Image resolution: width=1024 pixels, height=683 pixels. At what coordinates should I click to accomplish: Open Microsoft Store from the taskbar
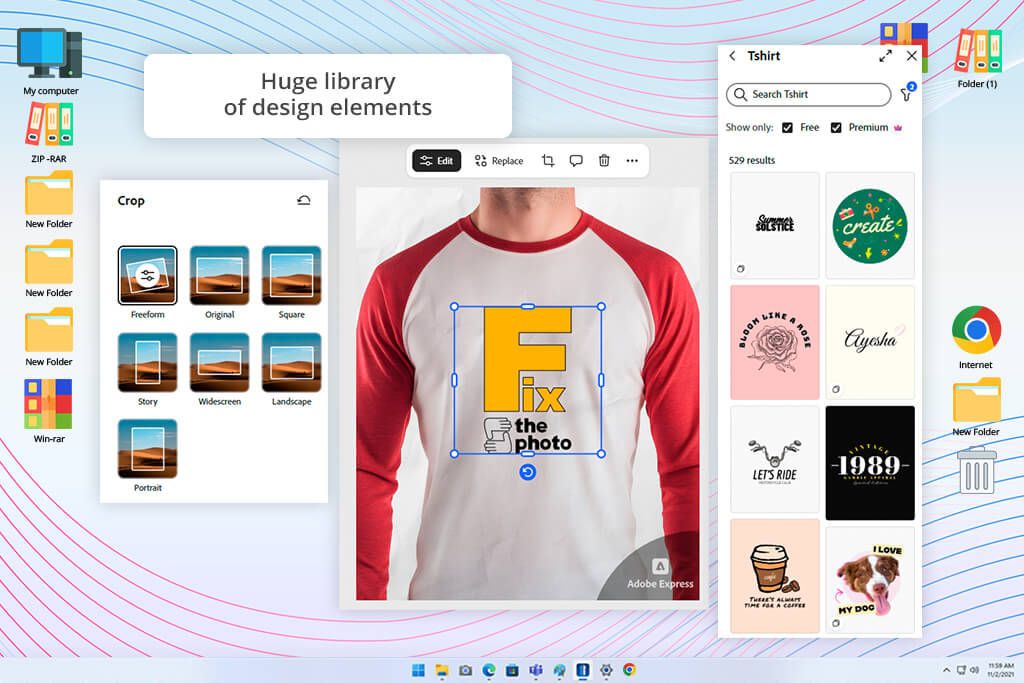513,670
